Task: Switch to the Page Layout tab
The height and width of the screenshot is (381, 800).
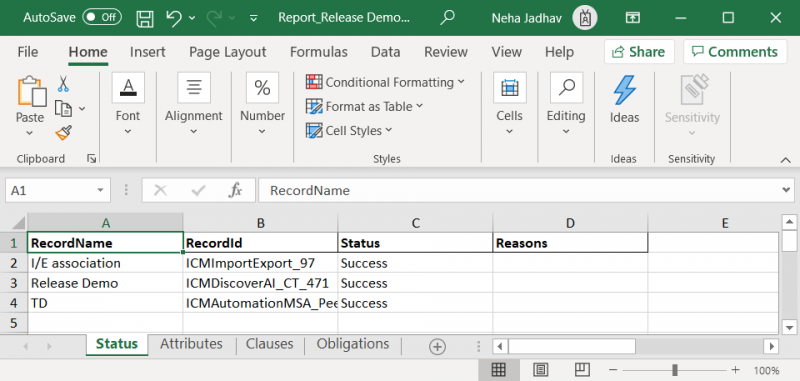Action: pos(228,52)
